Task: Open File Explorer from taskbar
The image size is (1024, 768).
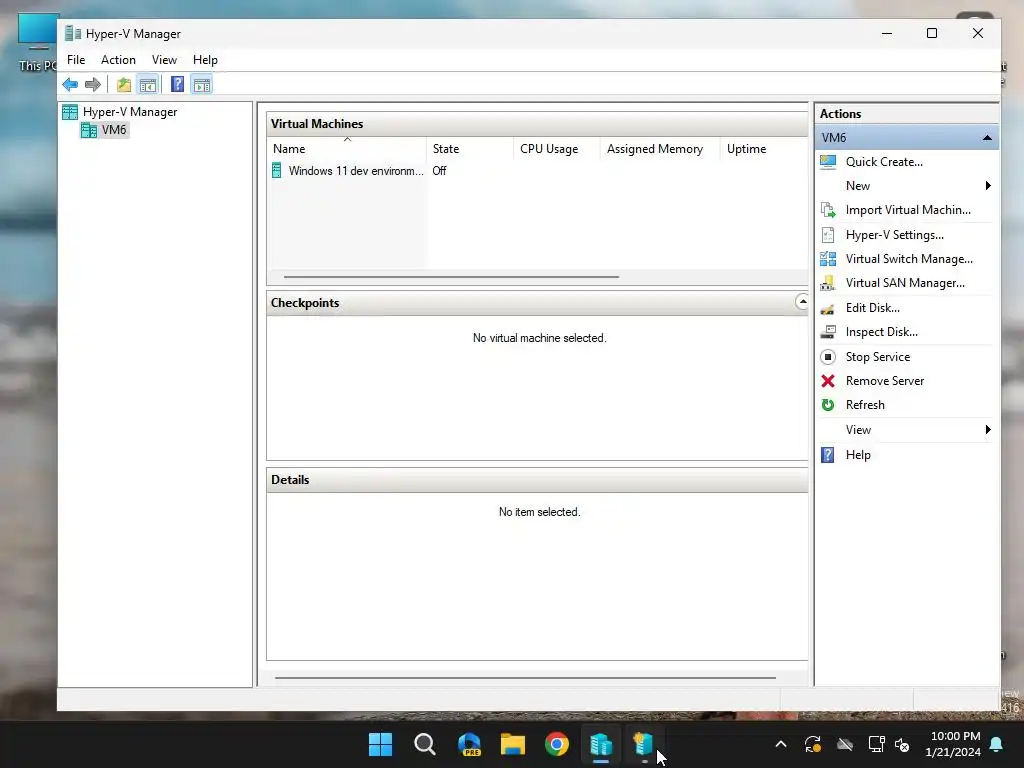Action: point(513,744)
